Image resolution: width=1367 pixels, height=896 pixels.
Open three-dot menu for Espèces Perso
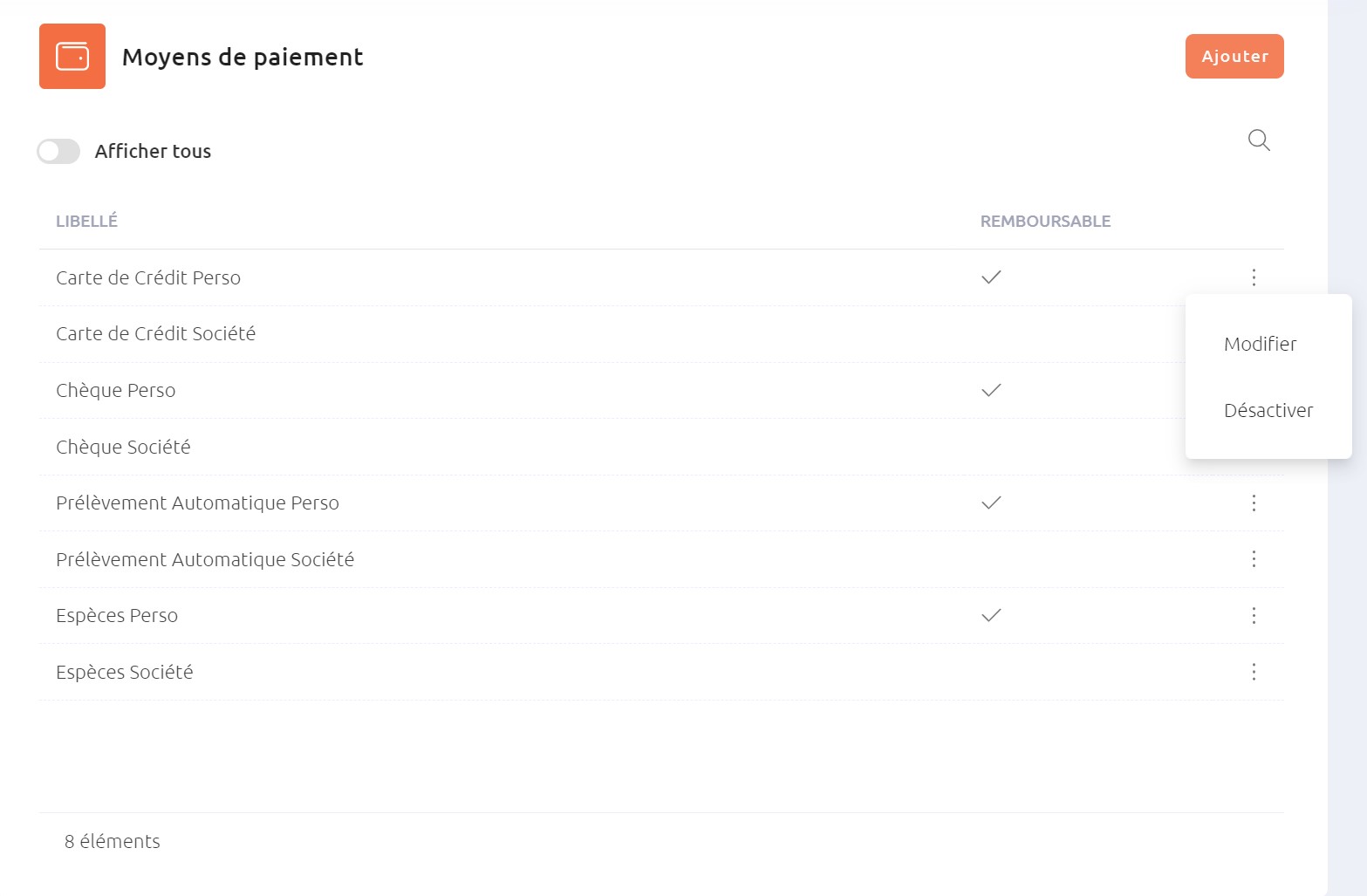[x=1254, y=616]
